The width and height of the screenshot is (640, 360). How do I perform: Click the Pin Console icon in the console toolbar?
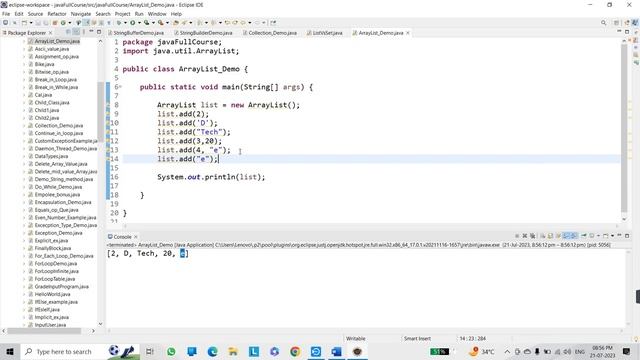coord(584,236)
